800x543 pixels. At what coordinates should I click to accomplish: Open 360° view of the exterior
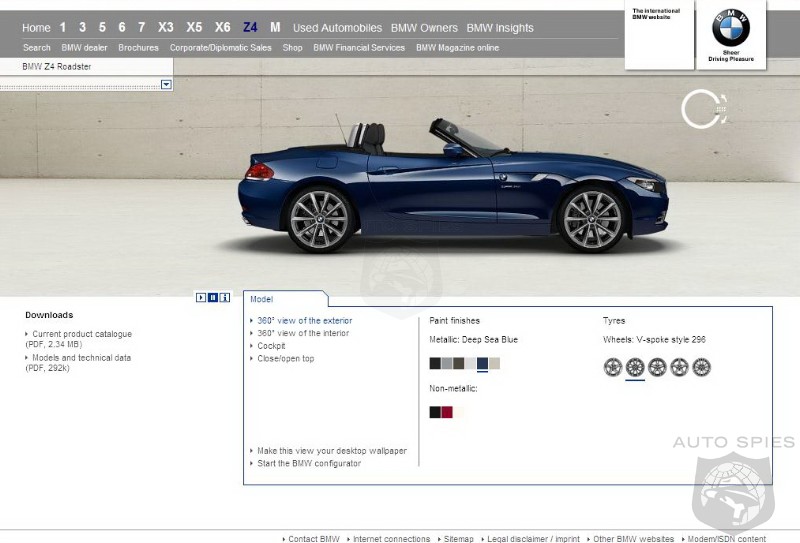pyautogui.click(x=305, y=320)
